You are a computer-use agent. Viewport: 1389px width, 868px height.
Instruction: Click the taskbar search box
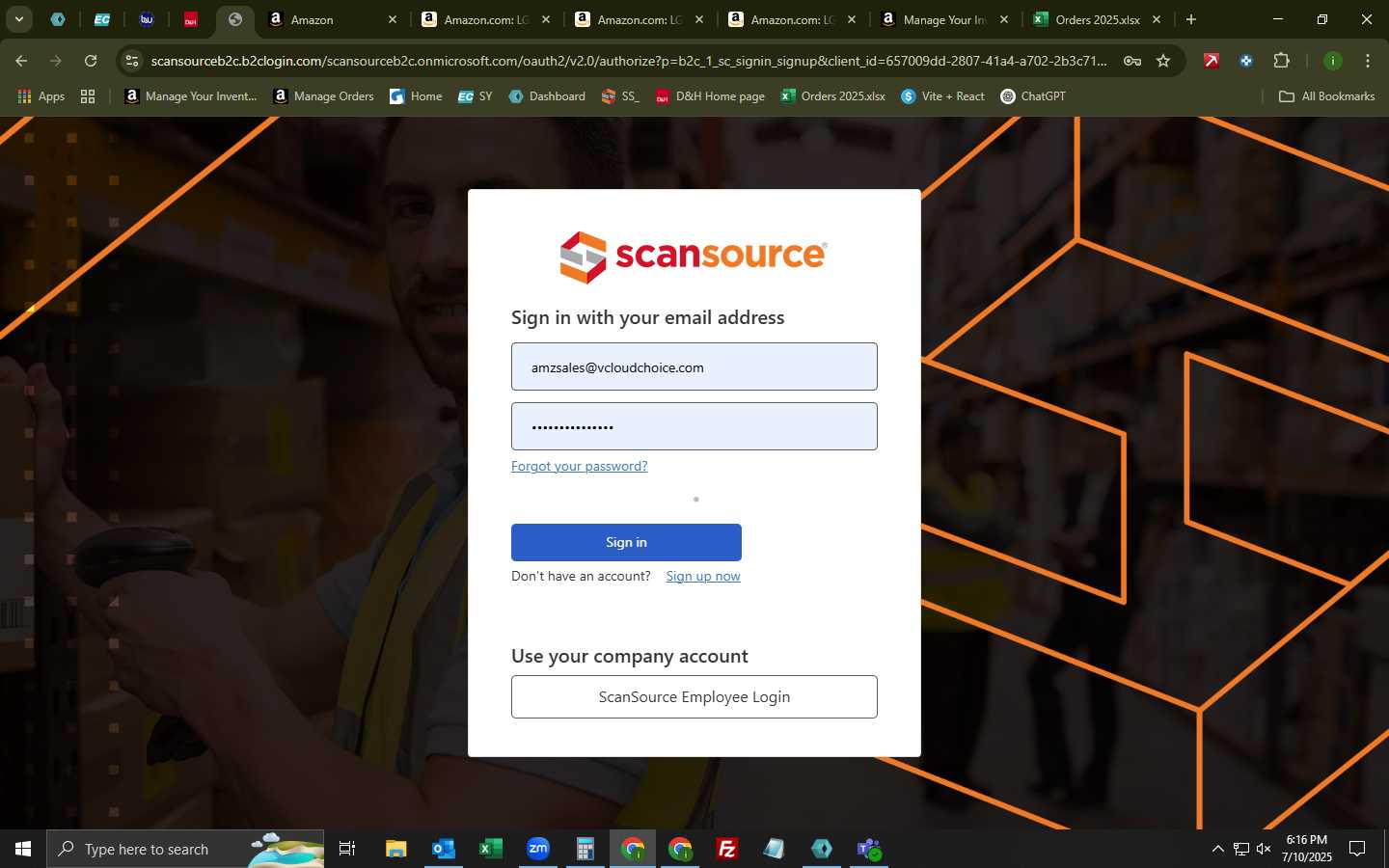click(185, 849)
